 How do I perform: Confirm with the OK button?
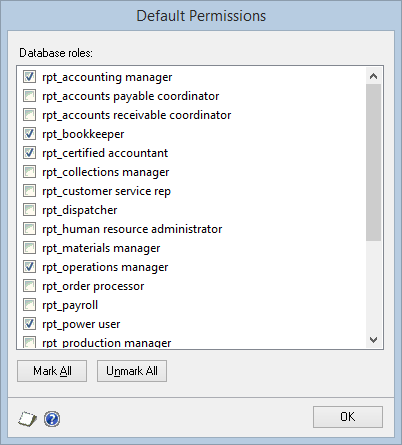pos(348,417)
